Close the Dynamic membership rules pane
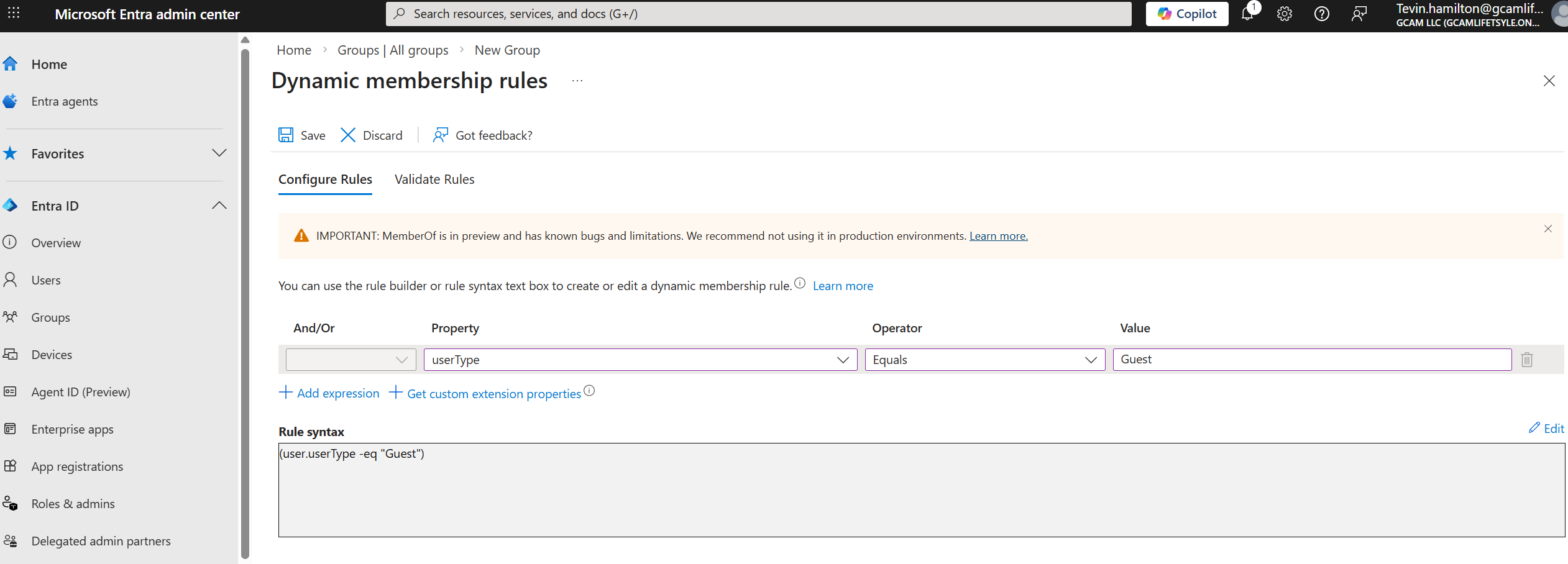This screenshot has height=564, width=1568. pyautogui.click(x=1549, y=81)
